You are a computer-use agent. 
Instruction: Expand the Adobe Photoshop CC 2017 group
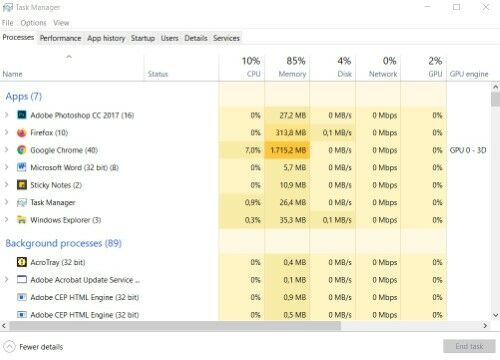(6, 115)
